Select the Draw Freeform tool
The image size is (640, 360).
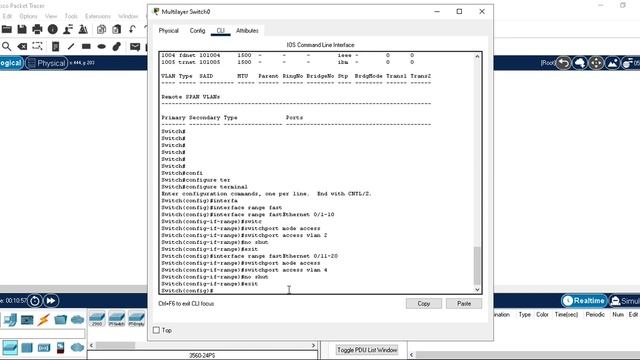117,47
